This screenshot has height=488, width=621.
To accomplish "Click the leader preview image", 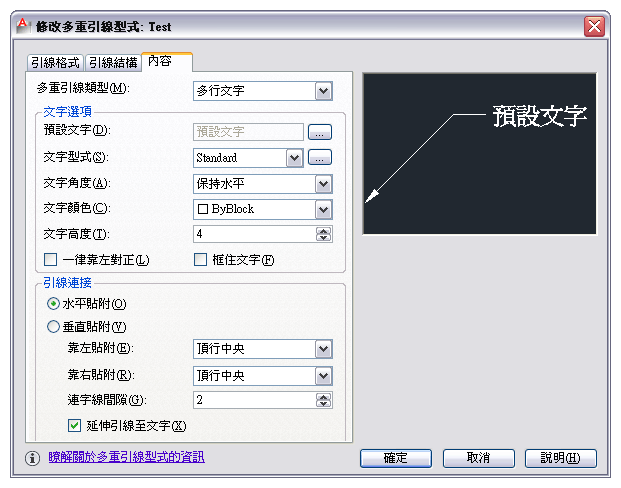I will pyautogui.click(x=480, y=154).
